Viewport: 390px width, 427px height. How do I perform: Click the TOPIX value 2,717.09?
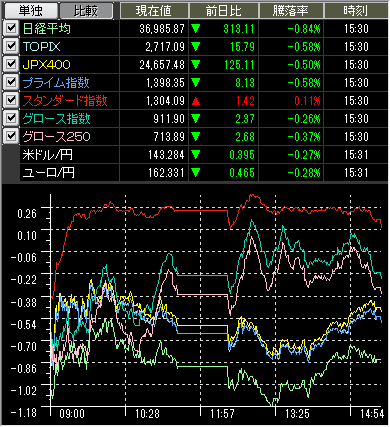click(x=165, y=47)
